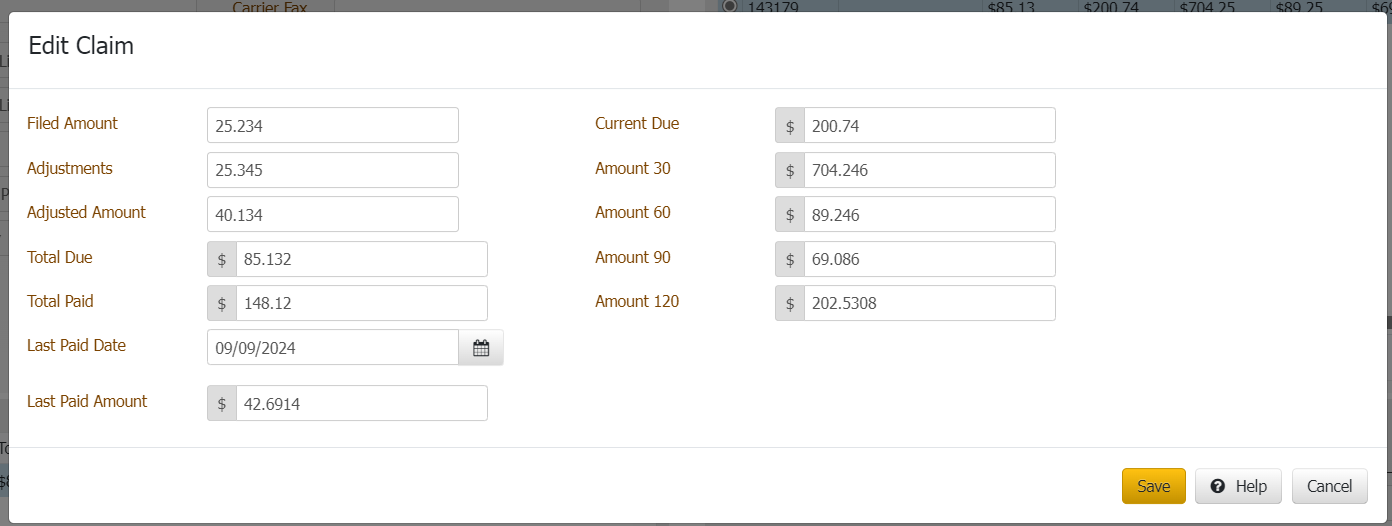The height and width of the screenshot is (526, 1392).
Task: Click the dollar sign by Last Paid Amount
Action: click(222, 404)
